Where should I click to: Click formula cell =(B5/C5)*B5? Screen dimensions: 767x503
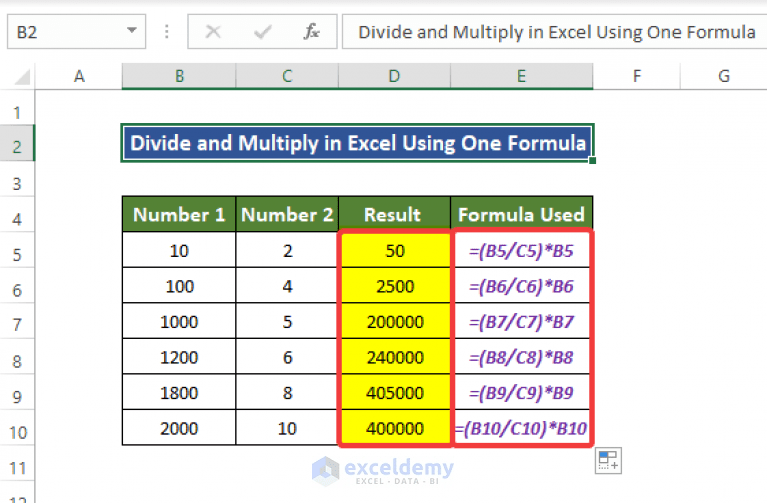coord(521,250)
